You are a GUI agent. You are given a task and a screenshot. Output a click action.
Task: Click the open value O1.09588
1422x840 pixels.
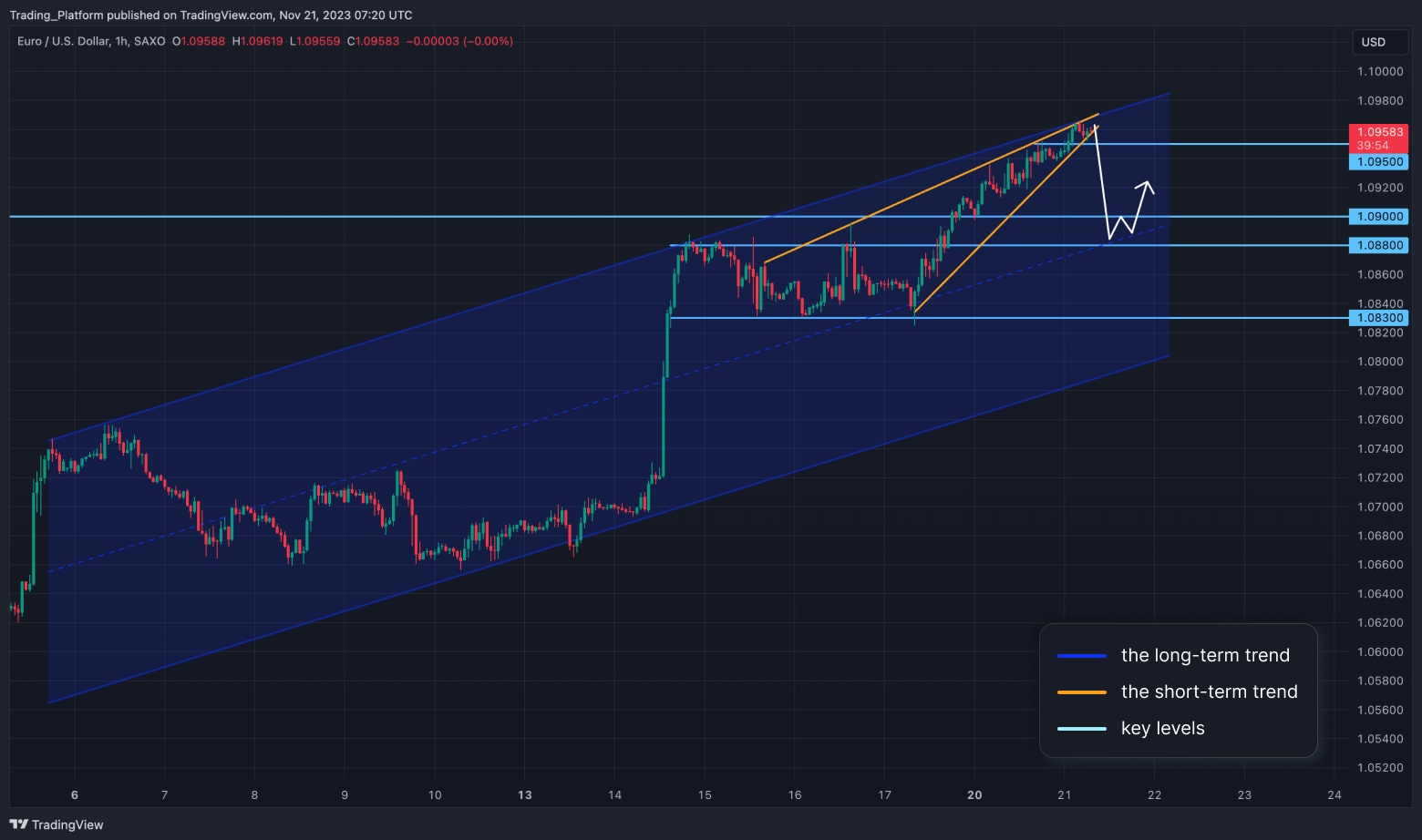pyautogui.click(x=199, y=41)
